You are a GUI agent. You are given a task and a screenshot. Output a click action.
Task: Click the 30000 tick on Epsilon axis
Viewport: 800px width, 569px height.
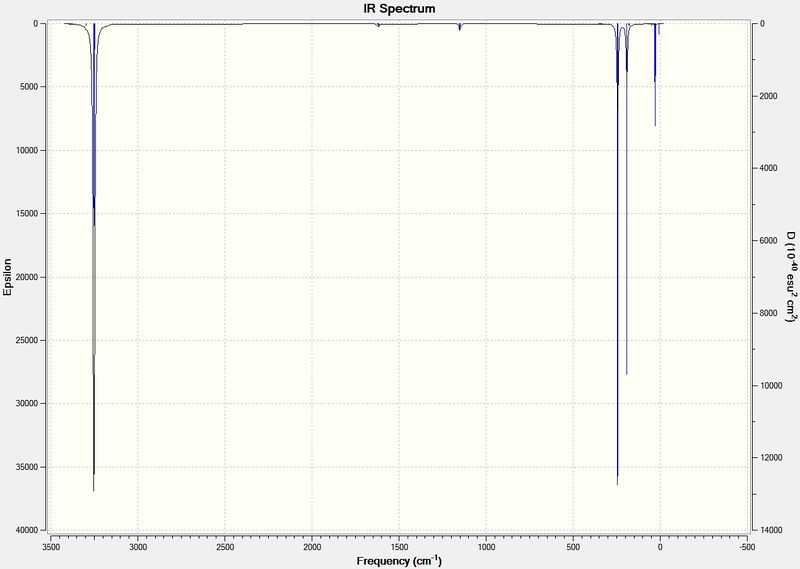click(x=26, y=404)
